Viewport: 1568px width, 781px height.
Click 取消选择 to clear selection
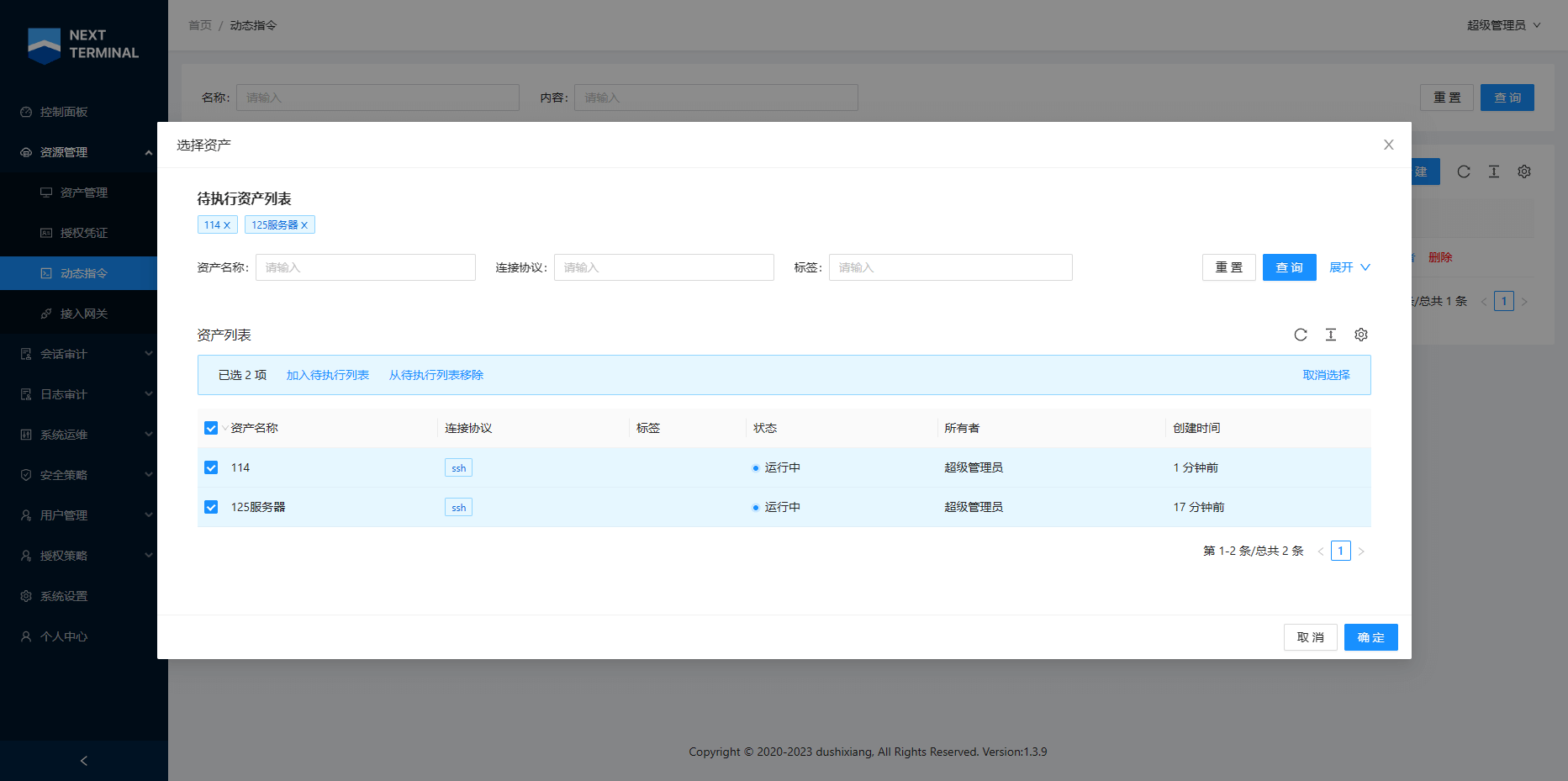pos(1326,375)
